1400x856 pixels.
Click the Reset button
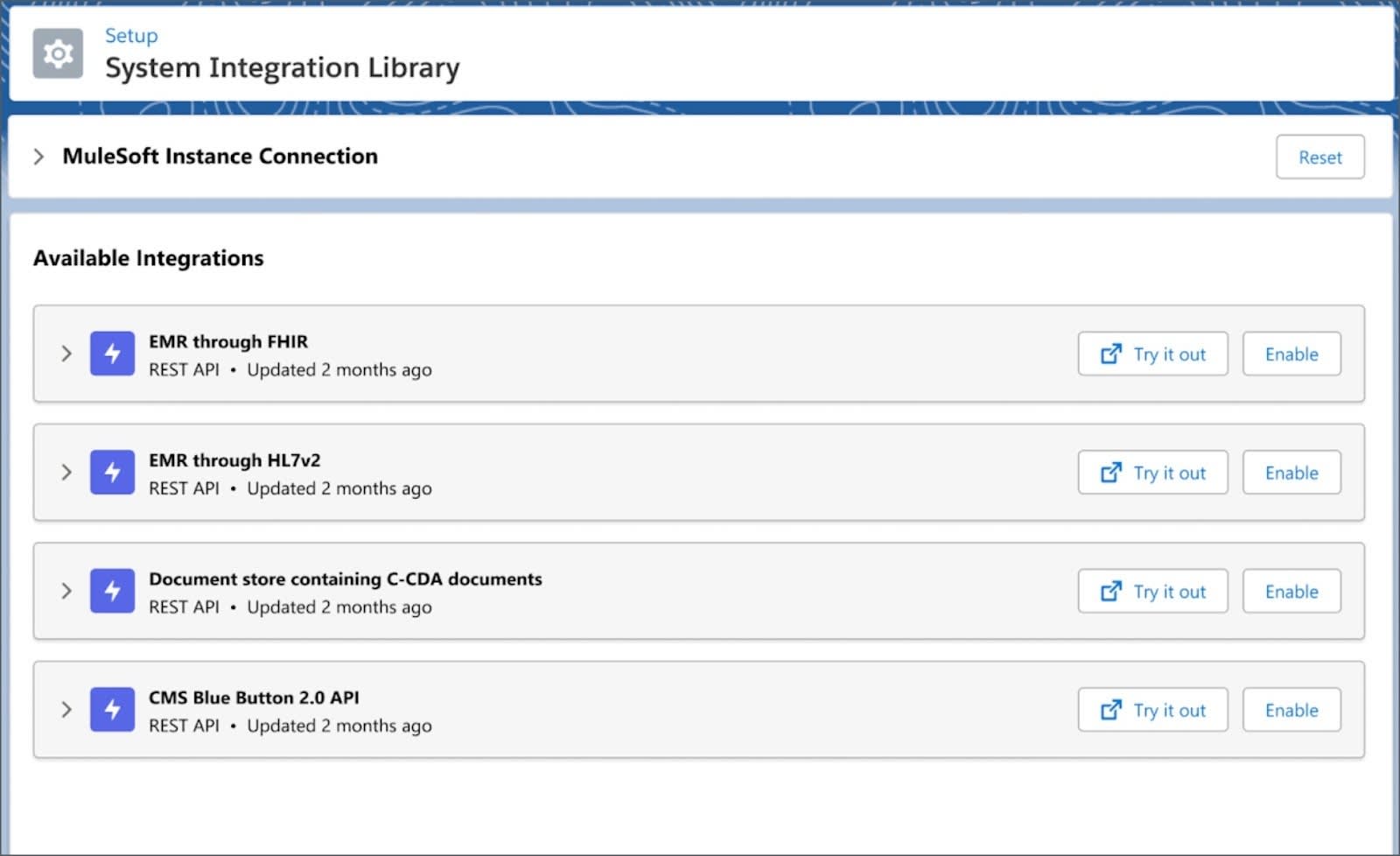[1320, 158]
